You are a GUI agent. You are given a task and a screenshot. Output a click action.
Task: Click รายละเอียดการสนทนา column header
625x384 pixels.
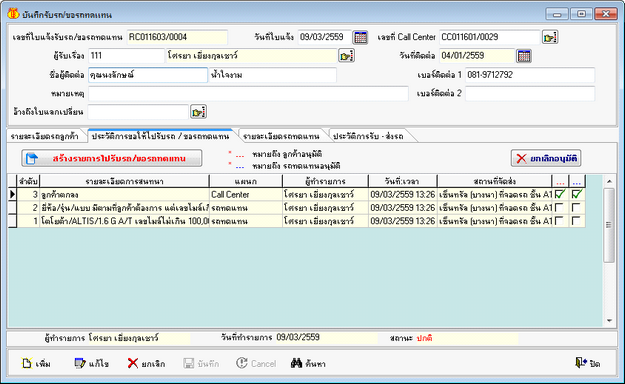(124, 181)
